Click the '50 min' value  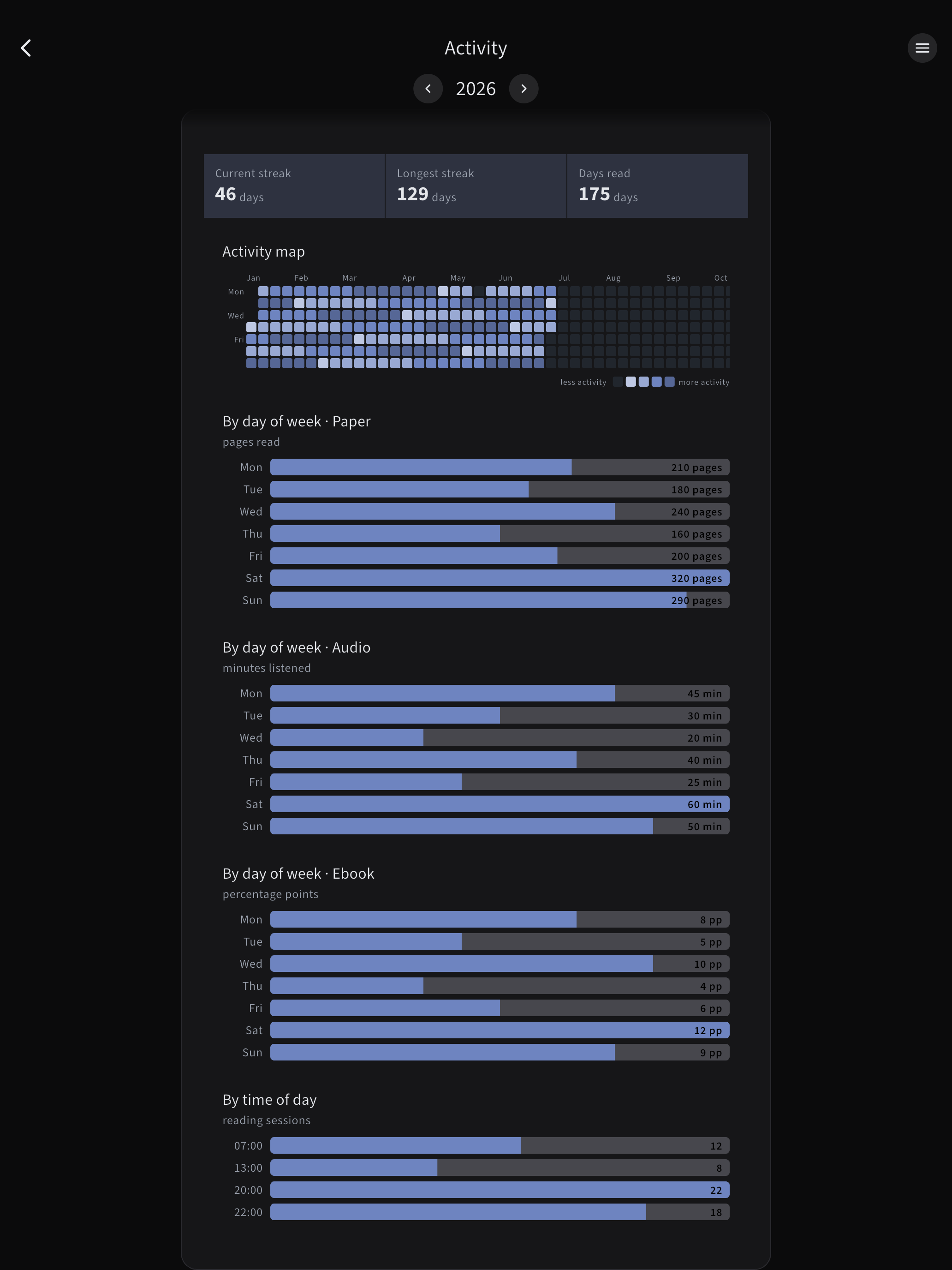(x=705, y=826)
